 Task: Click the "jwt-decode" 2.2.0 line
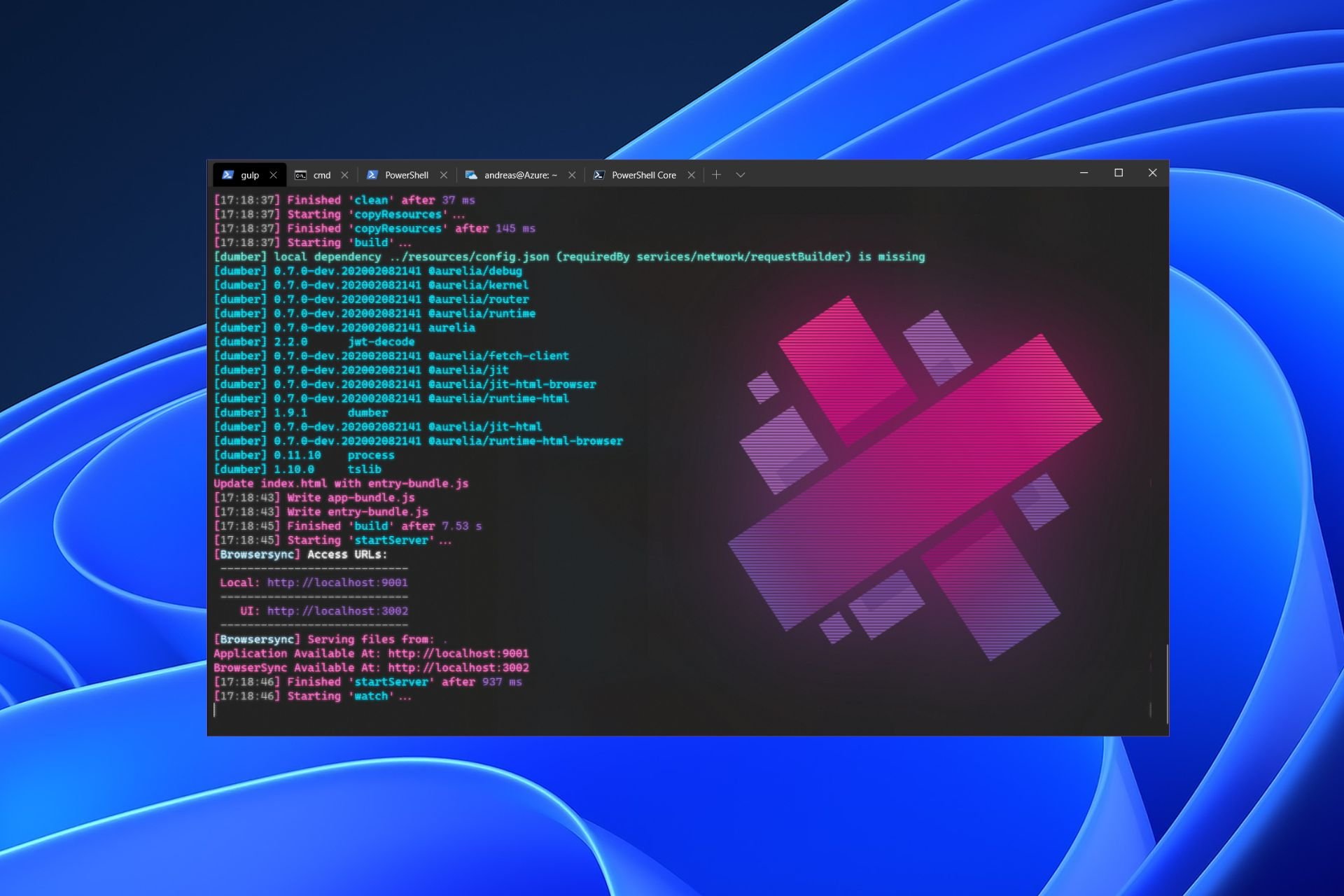point(314,342)
